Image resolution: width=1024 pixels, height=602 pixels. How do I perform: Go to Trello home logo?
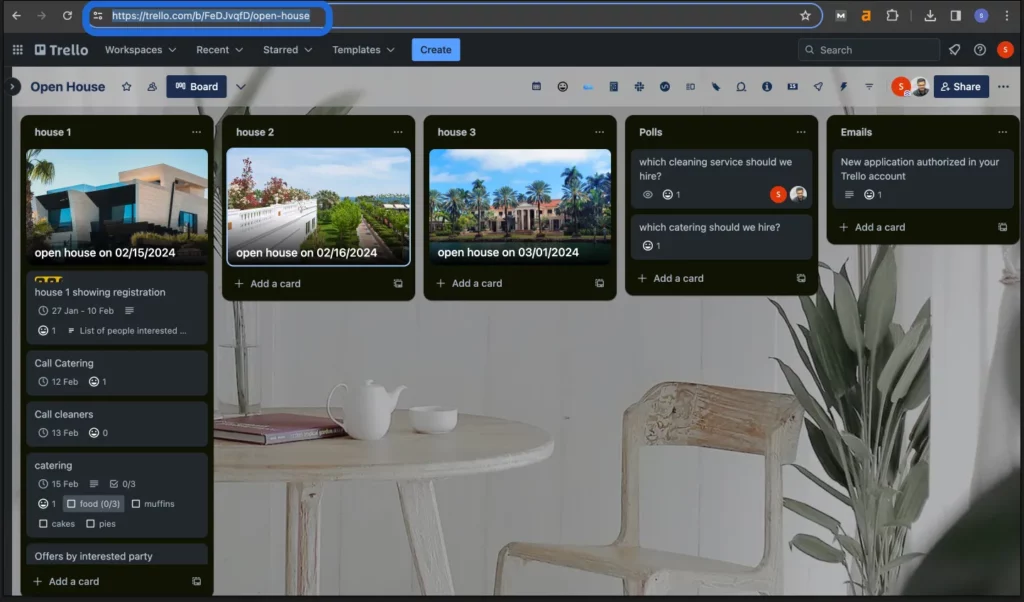[61, 50]
